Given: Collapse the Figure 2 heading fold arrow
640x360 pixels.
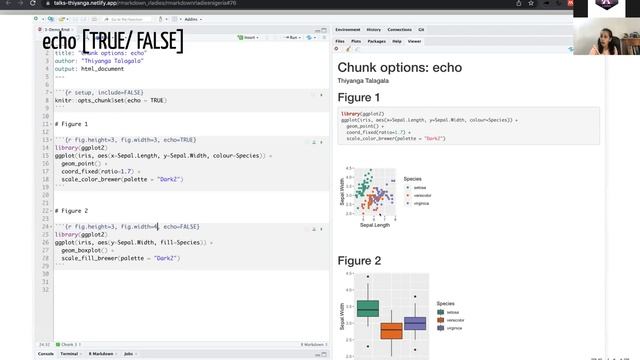Looking at the screenshot, I should click(51, 211).
